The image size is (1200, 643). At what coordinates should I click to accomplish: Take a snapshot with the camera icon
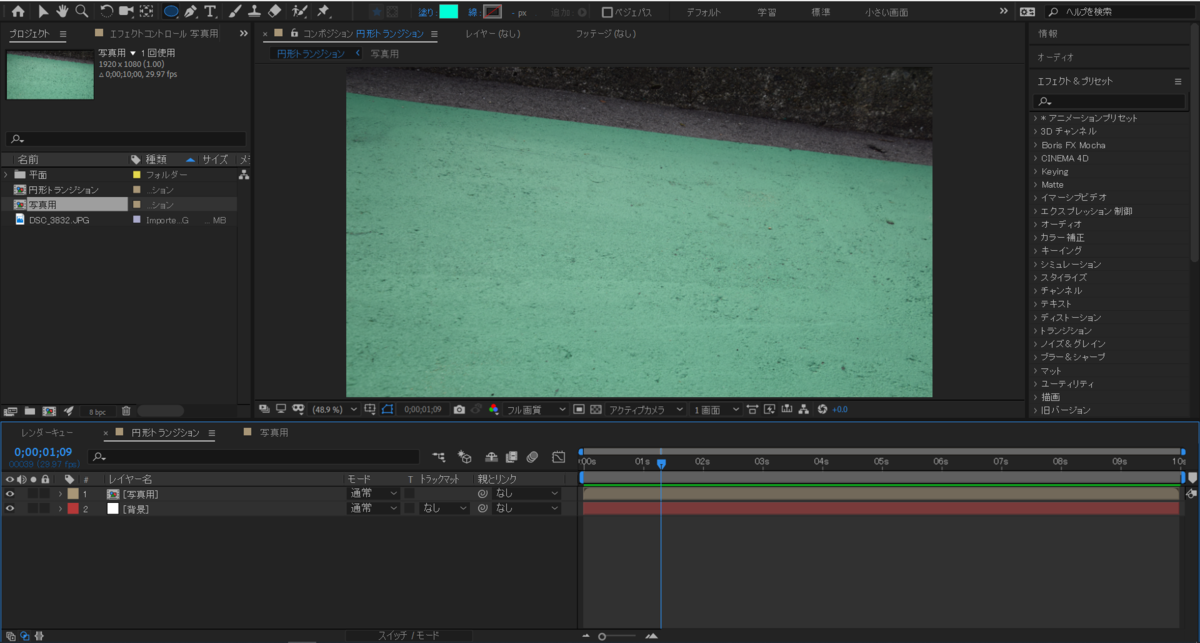click(x=459, y=409)
